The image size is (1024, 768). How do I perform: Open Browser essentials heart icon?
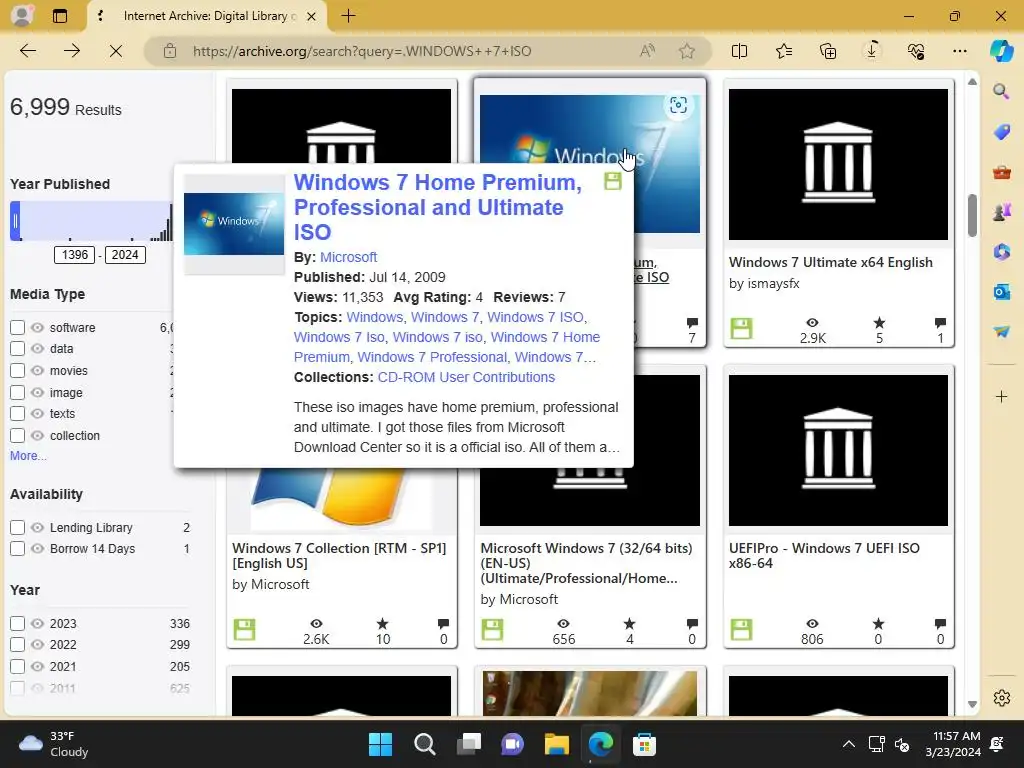916,51
